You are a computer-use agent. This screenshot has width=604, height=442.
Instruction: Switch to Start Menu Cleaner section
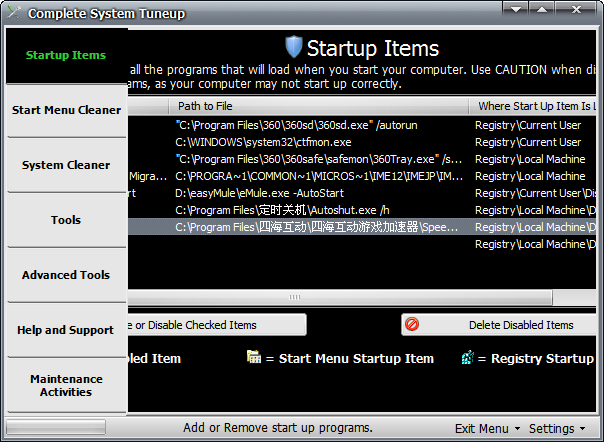click(x=66, y=110)
